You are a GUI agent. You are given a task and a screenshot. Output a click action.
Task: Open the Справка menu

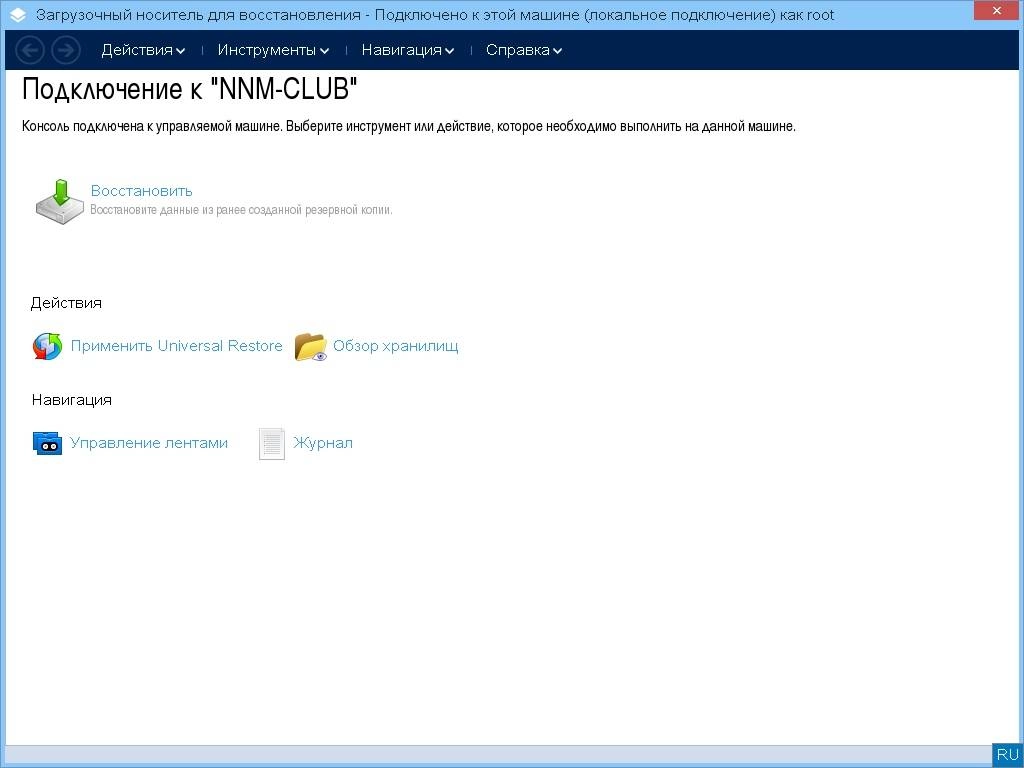524,50
